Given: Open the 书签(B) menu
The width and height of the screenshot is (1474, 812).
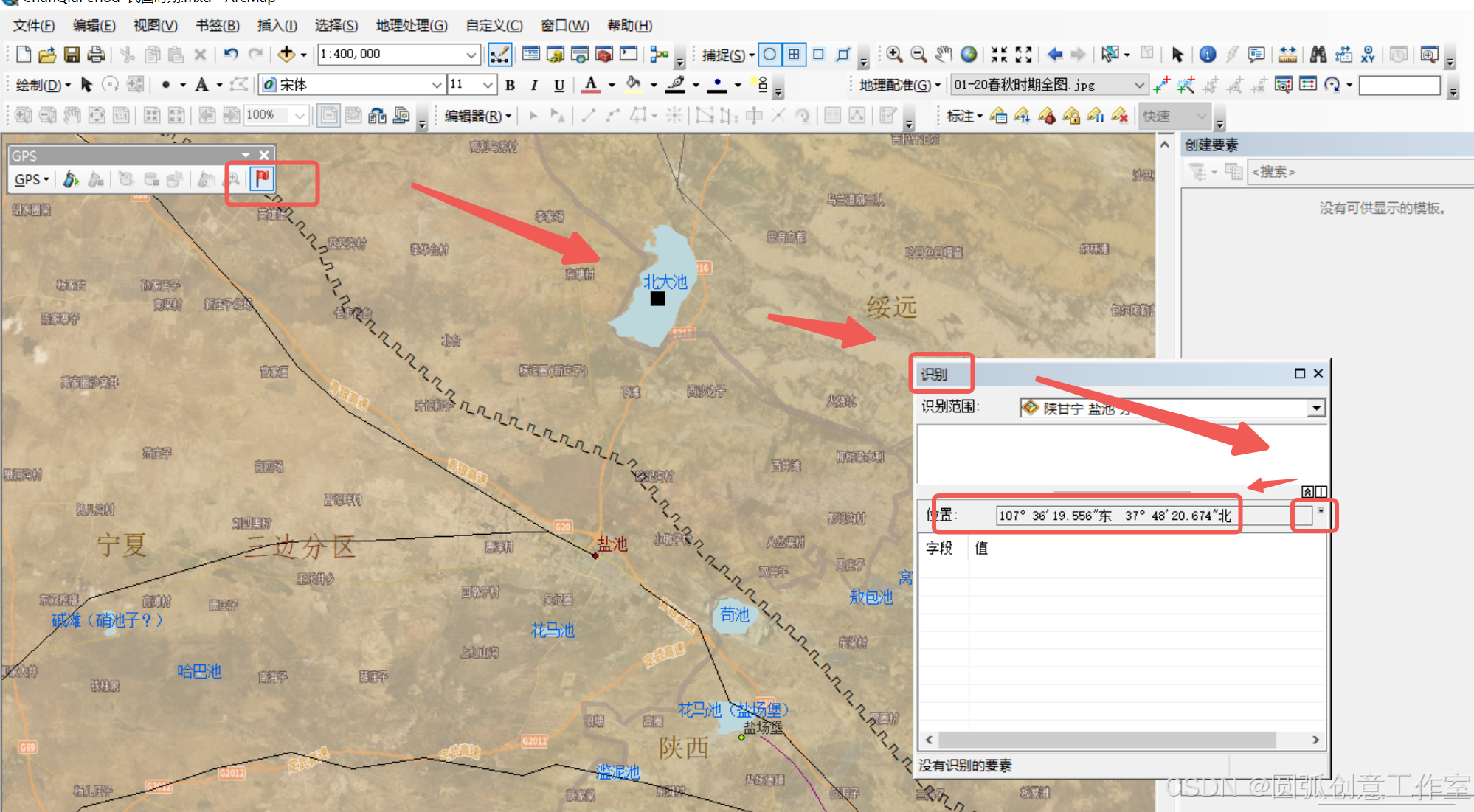Looking at the screenshot, I should [217, 26].
